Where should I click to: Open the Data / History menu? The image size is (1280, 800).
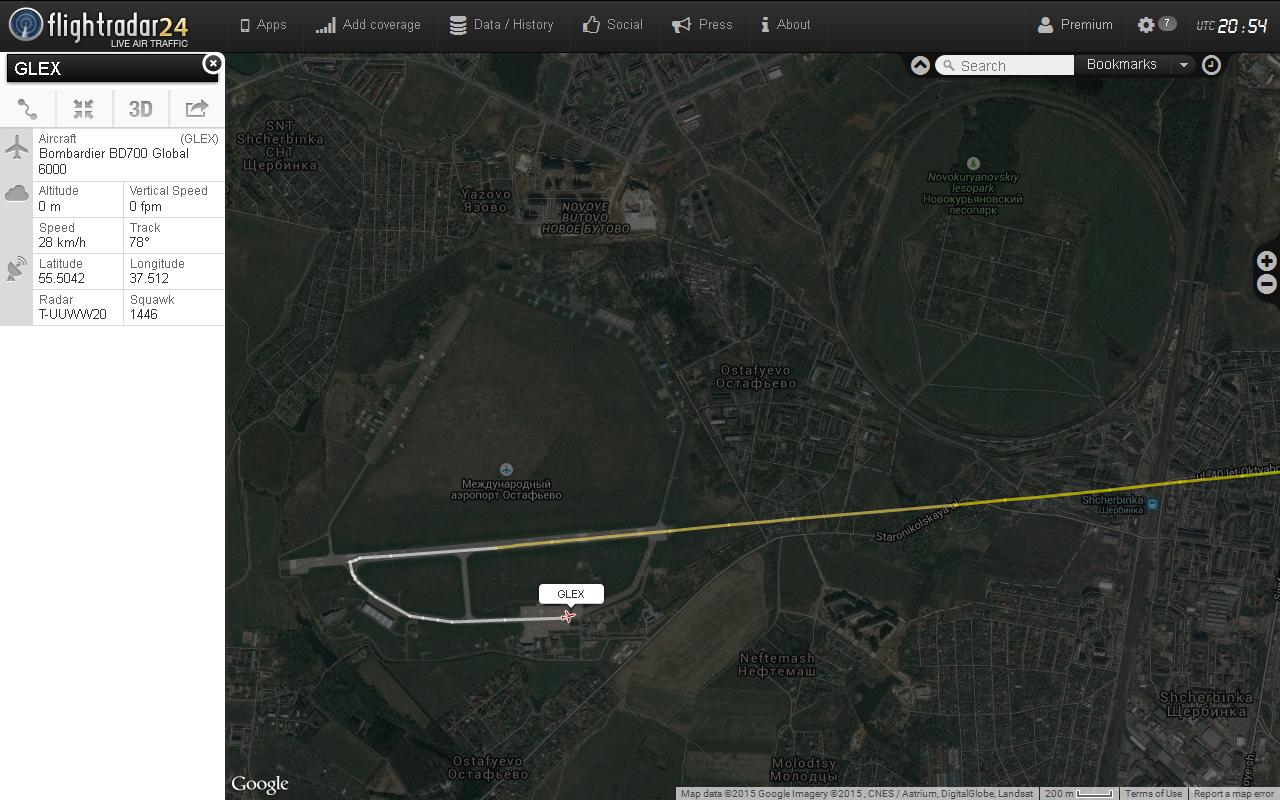click(501, 25)
